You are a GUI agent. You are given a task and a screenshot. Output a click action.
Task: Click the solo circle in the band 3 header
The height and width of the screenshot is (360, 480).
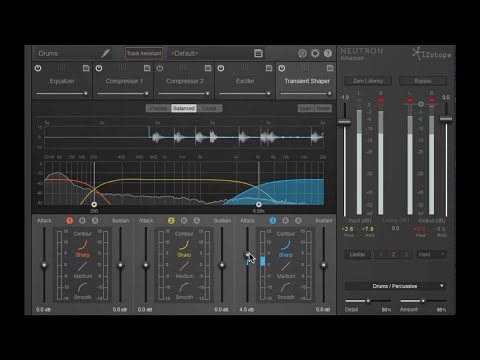(298, 221)
